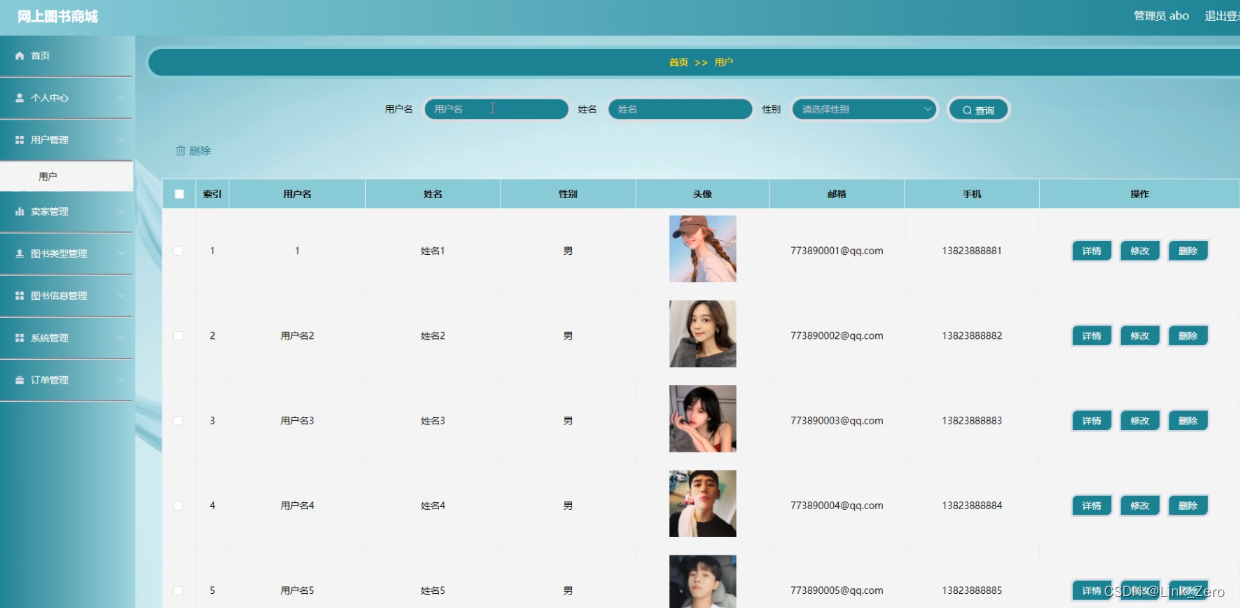Viewport: 1240px width, 608px height.
Task: Check the checkbox beside 姓名4's row
Action: coord(178,505)
